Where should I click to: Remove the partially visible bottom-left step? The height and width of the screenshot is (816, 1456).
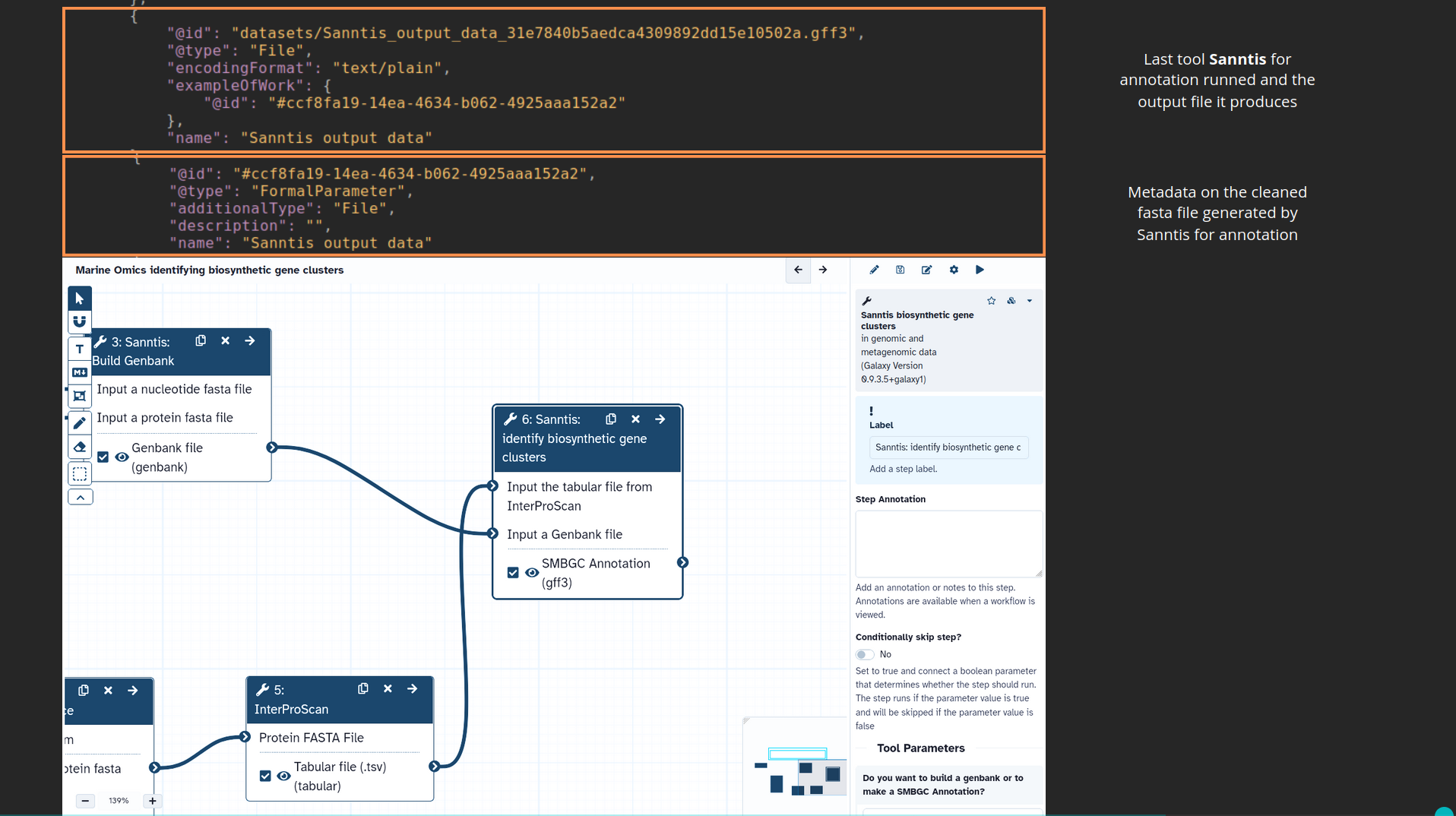pyautogui.click(x=108, y=691)
